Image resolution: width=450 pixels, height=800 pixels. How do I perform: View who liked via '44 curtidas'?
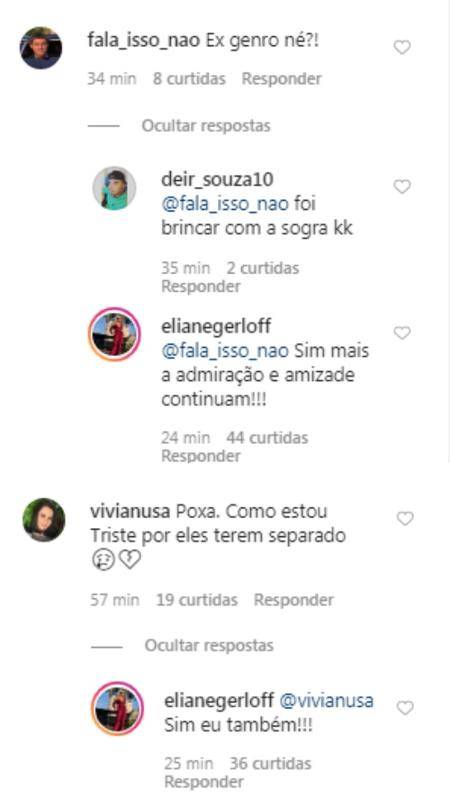(x=267, y=438)
